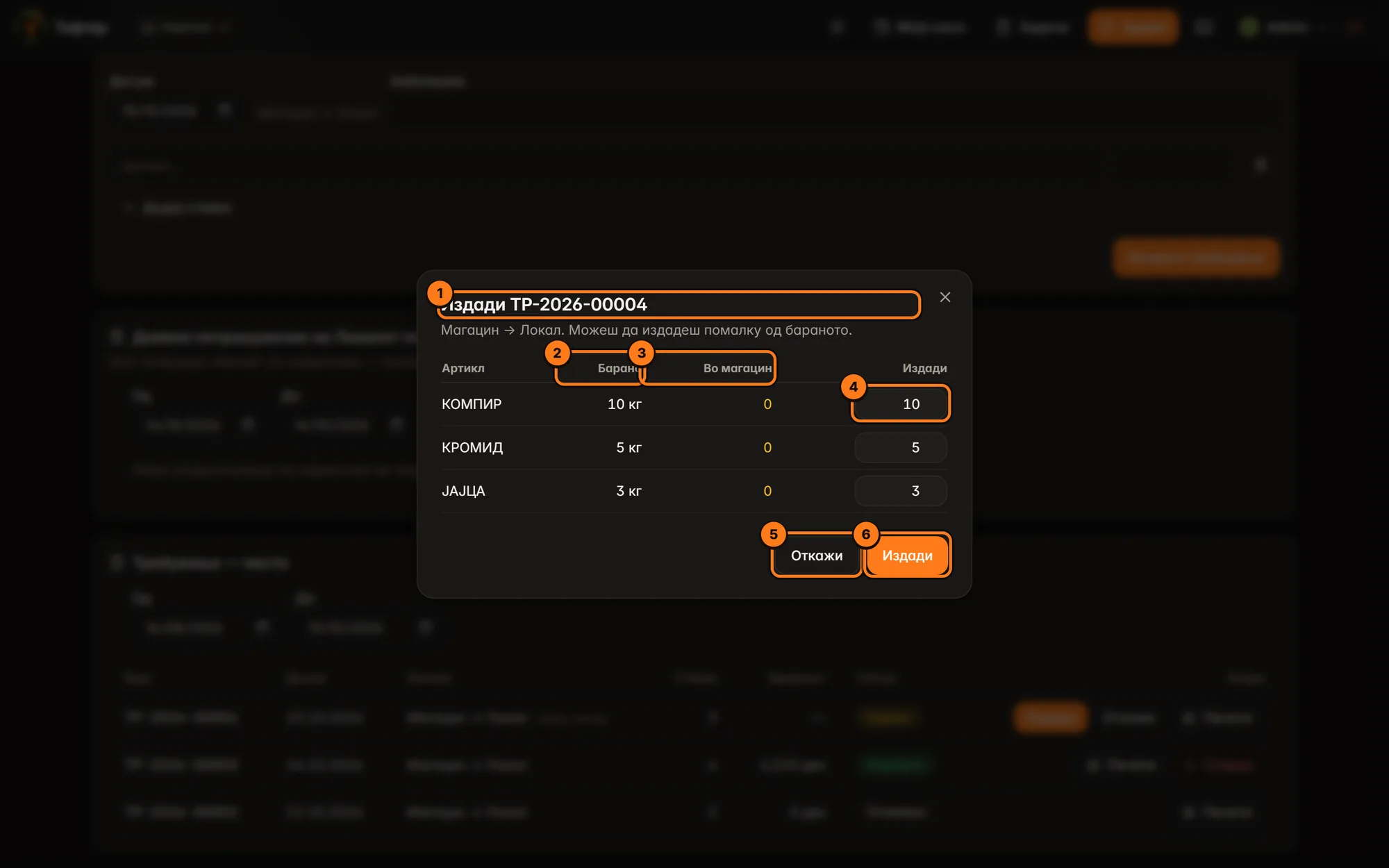1389x868 pixels.
Task: Edit the issue quantity for КРОМИД
Action: 901,448
